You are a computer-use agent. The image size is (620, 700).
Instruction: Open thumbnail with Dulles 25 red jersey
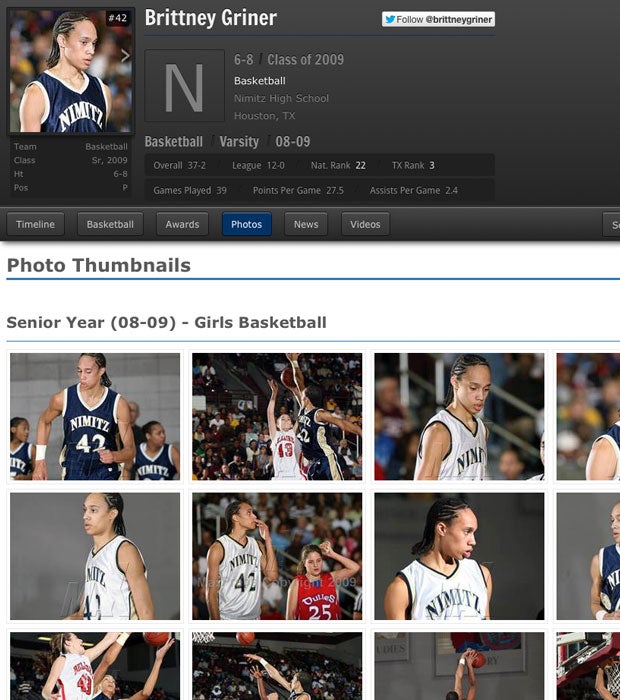(277, 556)
